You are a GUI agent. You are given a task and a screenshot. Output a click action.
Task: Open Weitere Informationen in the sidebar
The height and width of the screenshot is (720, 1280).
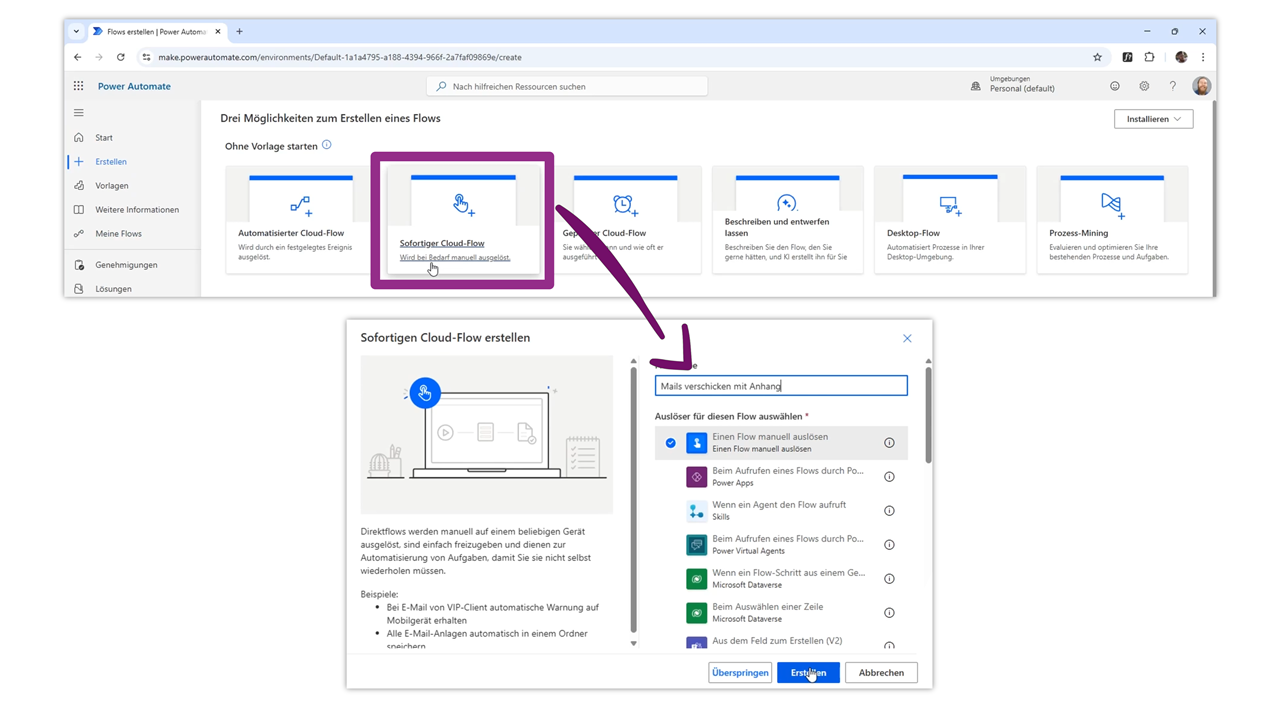pyautogui.click(x=137, y=209)
